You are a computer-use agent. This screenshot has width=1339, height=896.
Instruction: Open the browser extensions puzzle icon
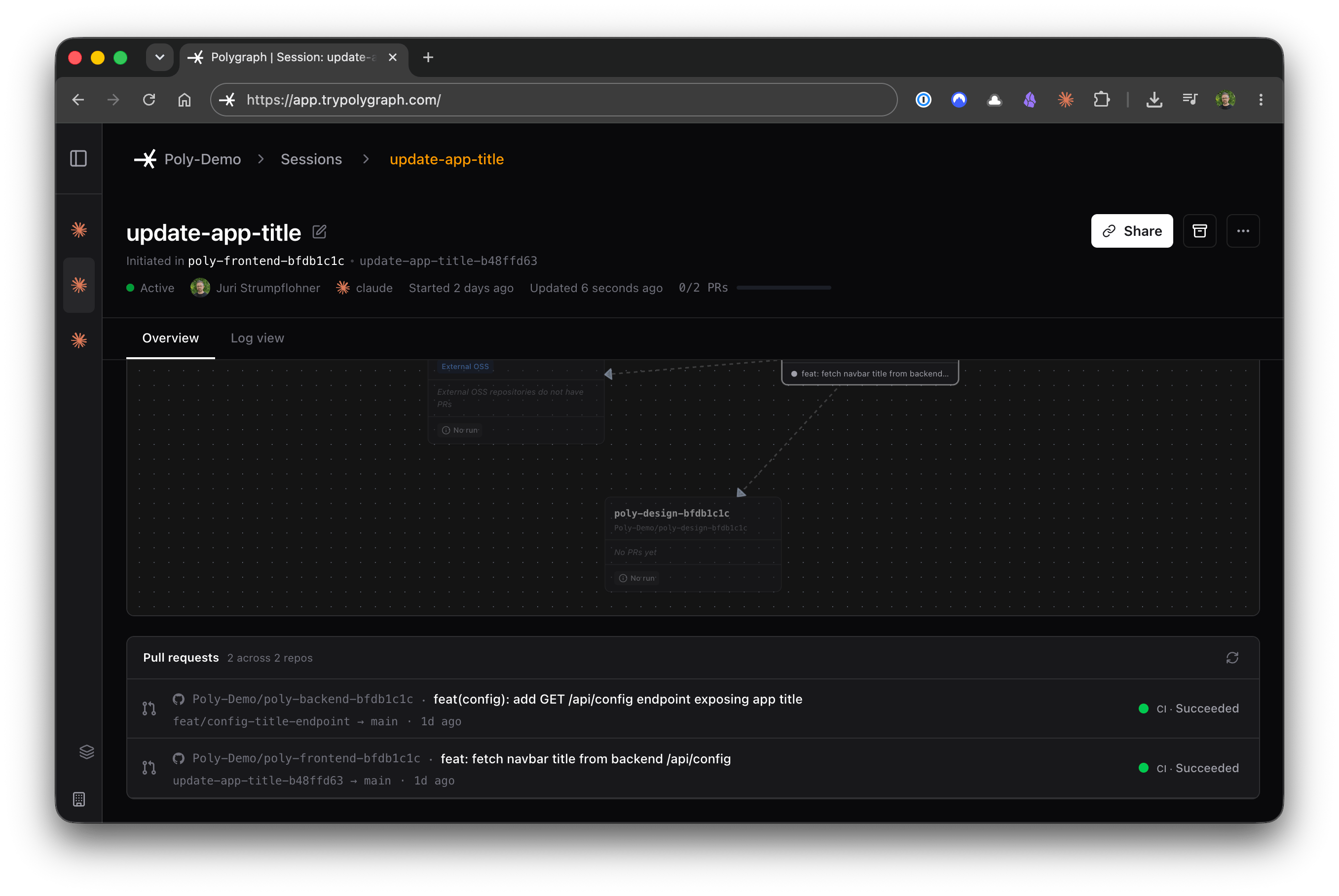click(x=1101, y=100)
